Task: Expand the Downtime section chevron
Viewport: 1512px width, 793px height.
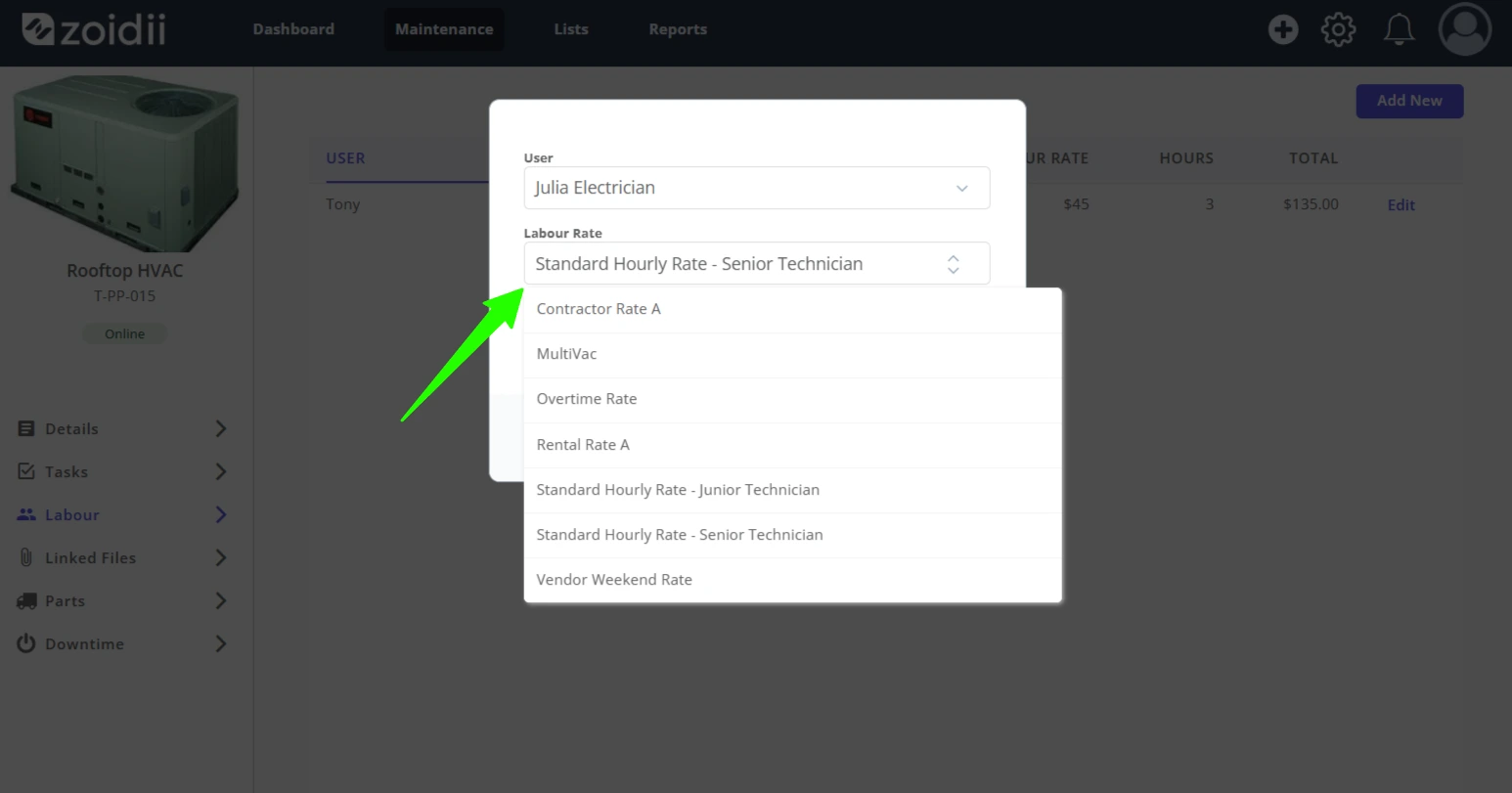Action: tap(221, 643)
